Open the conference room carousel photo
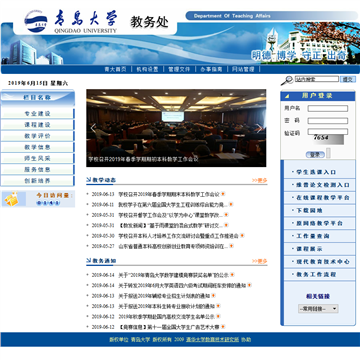 click(x=176, y=128)
